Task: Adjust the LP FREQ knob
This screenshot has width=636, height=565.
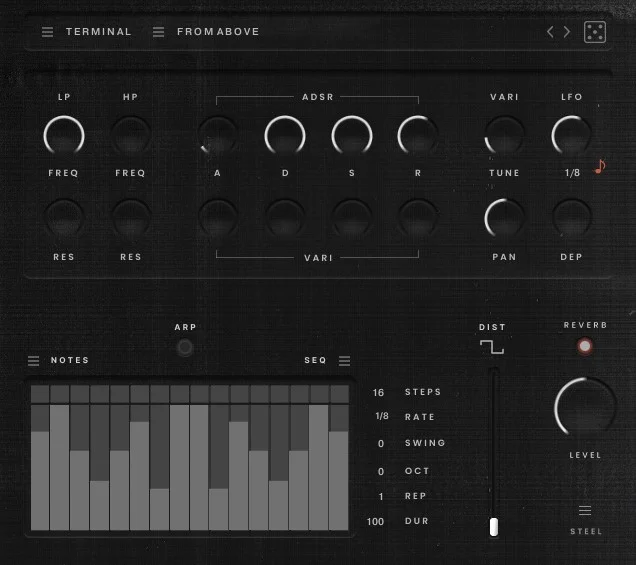Action: [64, 135]
